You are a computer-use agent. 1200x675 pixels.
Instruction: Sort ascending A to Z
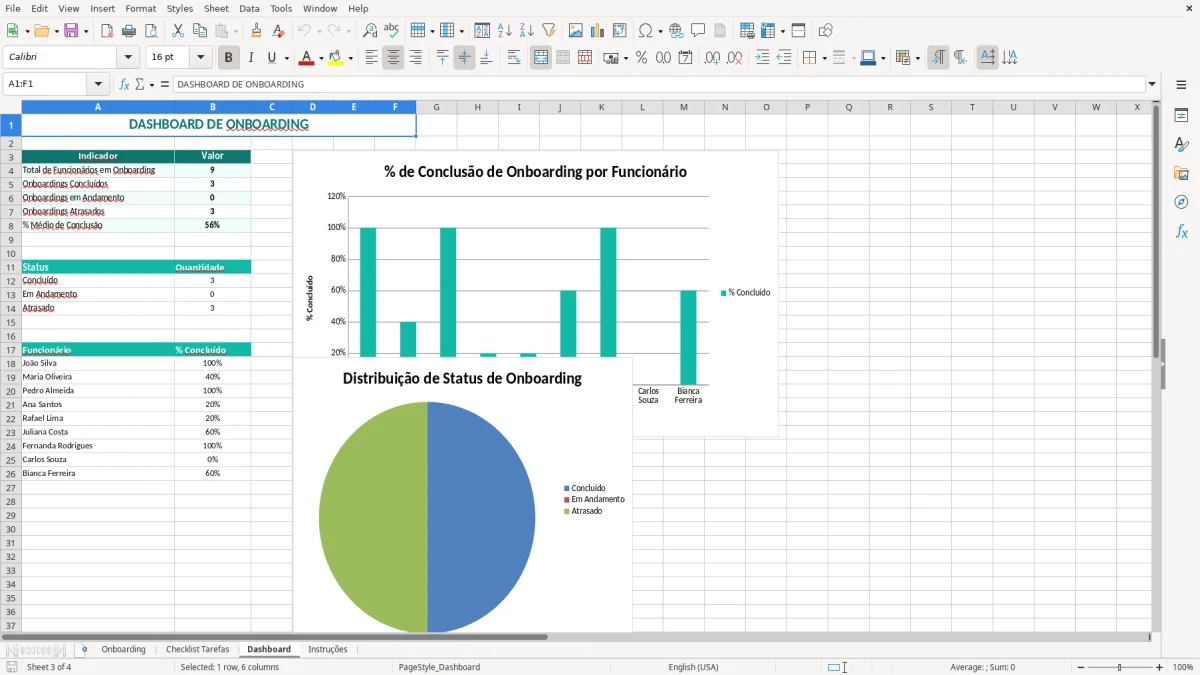(x=504, y=31)
